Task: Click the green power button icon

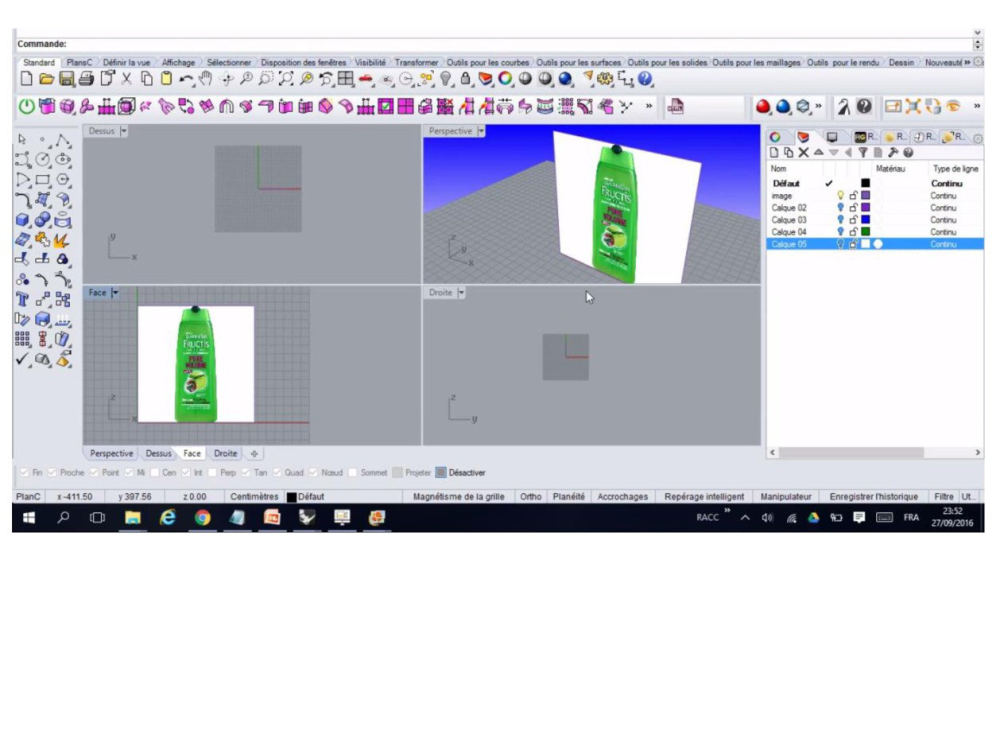Action: [x=26, y=107]
